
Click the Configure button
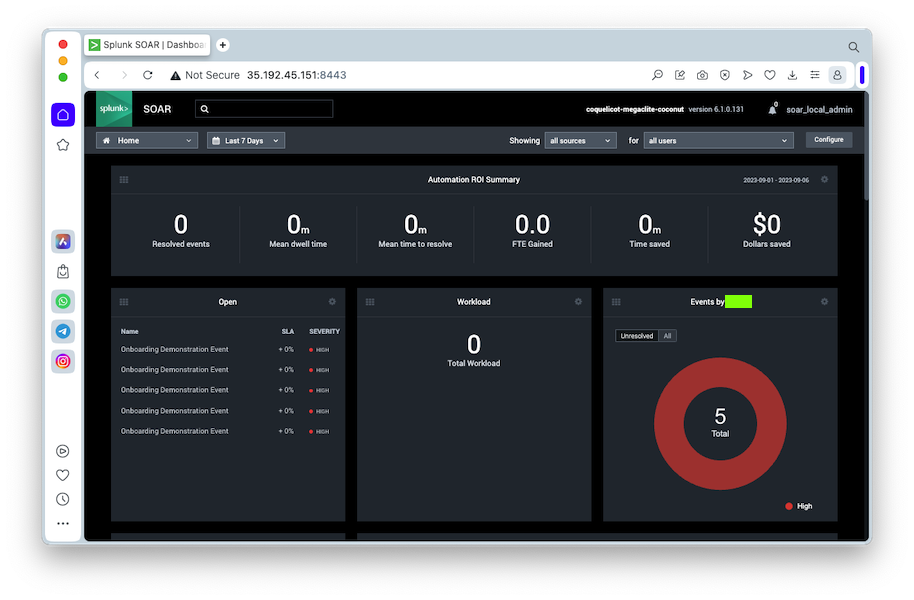pyautogui.click(x=829, y=140)
